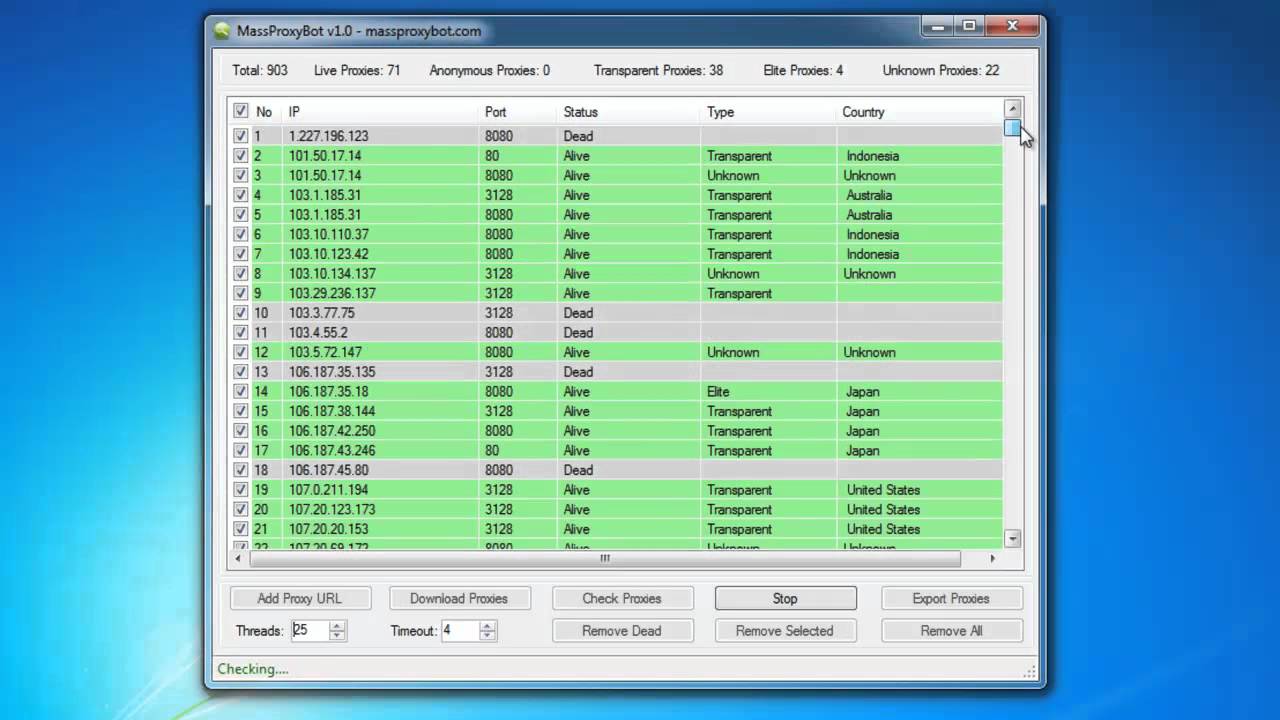Screen dimensions: 1280x720
Task: Export Proxies to file
Action: (x=951, y=598)
